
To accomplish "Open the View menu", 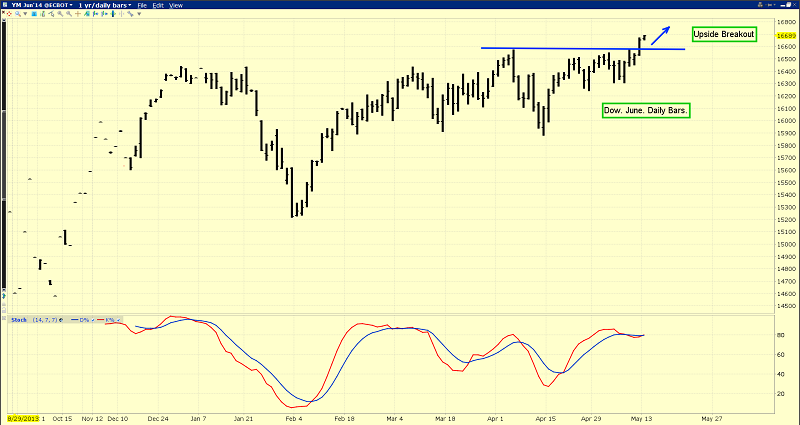I will click(x=176, y=5).
